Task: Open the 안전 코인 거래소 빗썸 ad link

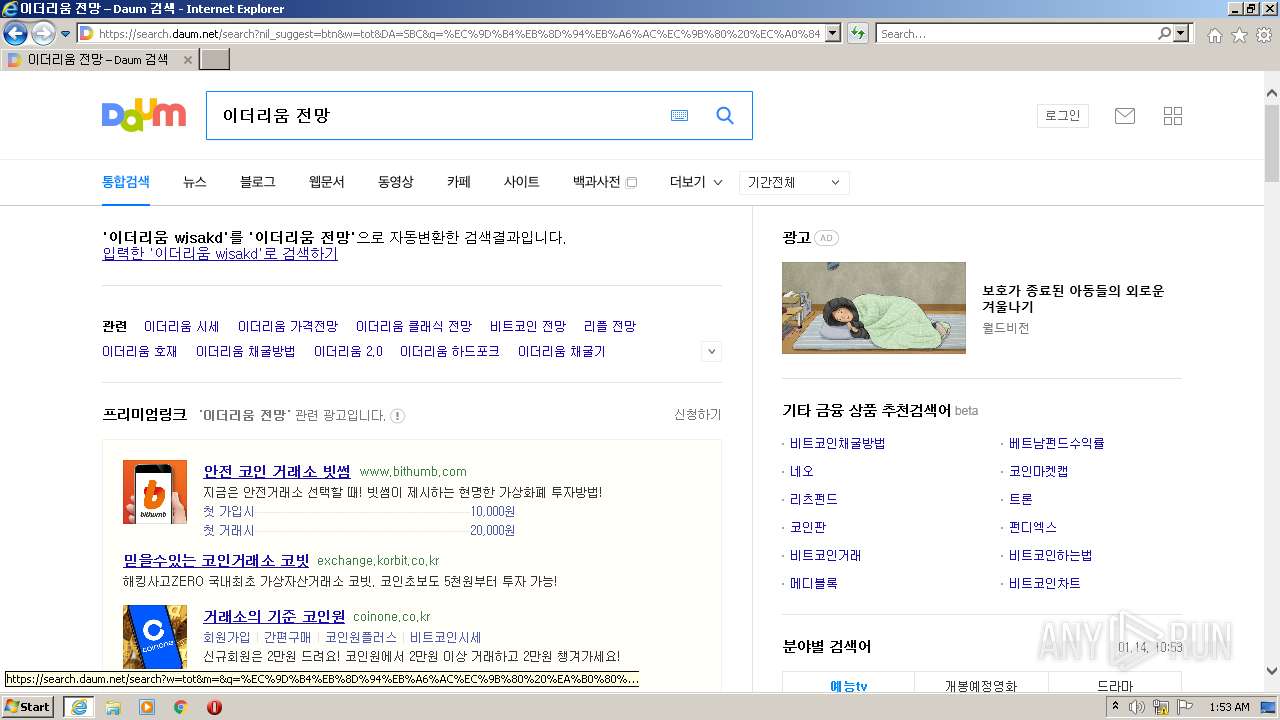Action: [x=277, y=471]
